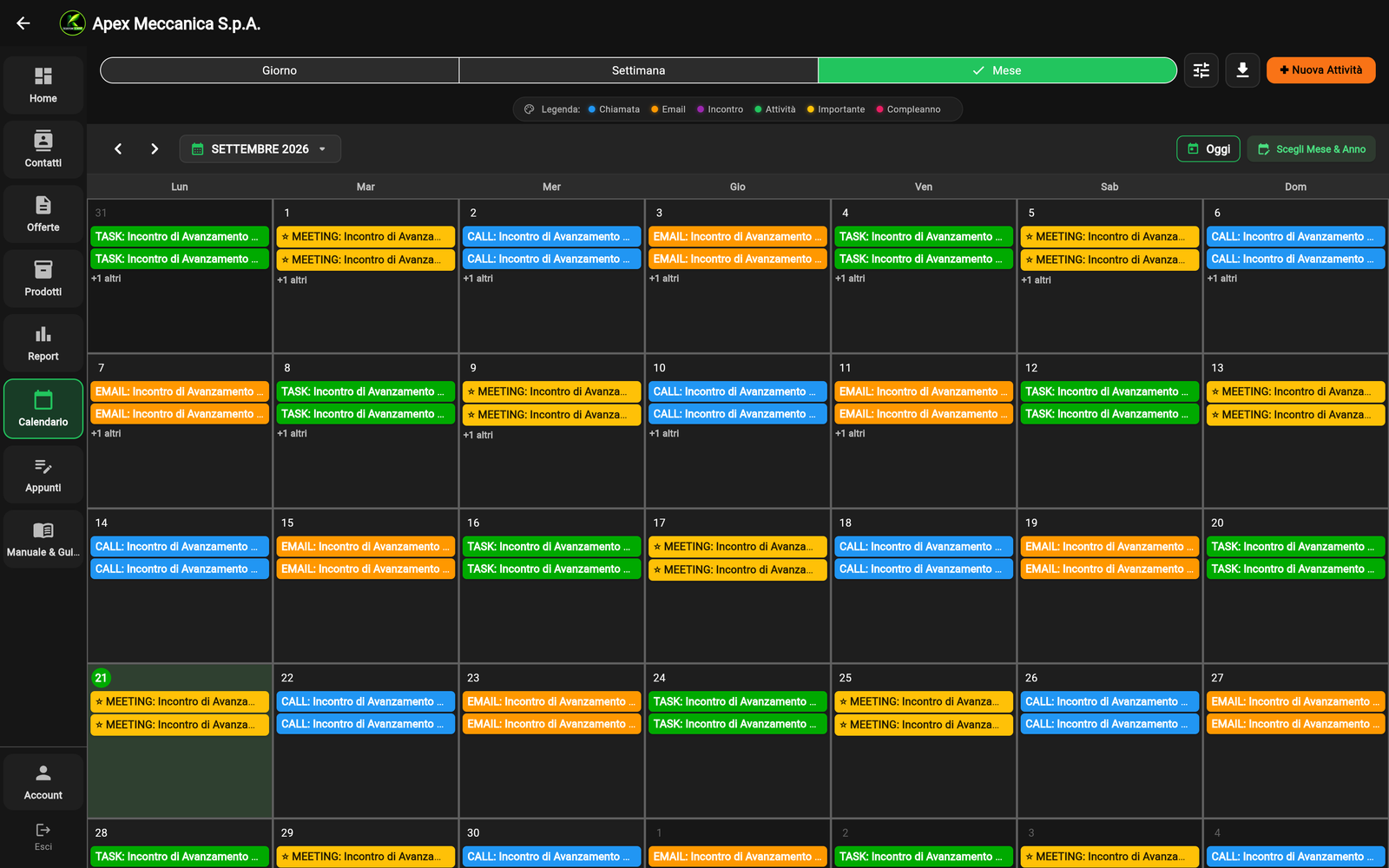Go to the next month
Image resolution: width=1389 pixels, height=868 pixels.
pos(155,149)
